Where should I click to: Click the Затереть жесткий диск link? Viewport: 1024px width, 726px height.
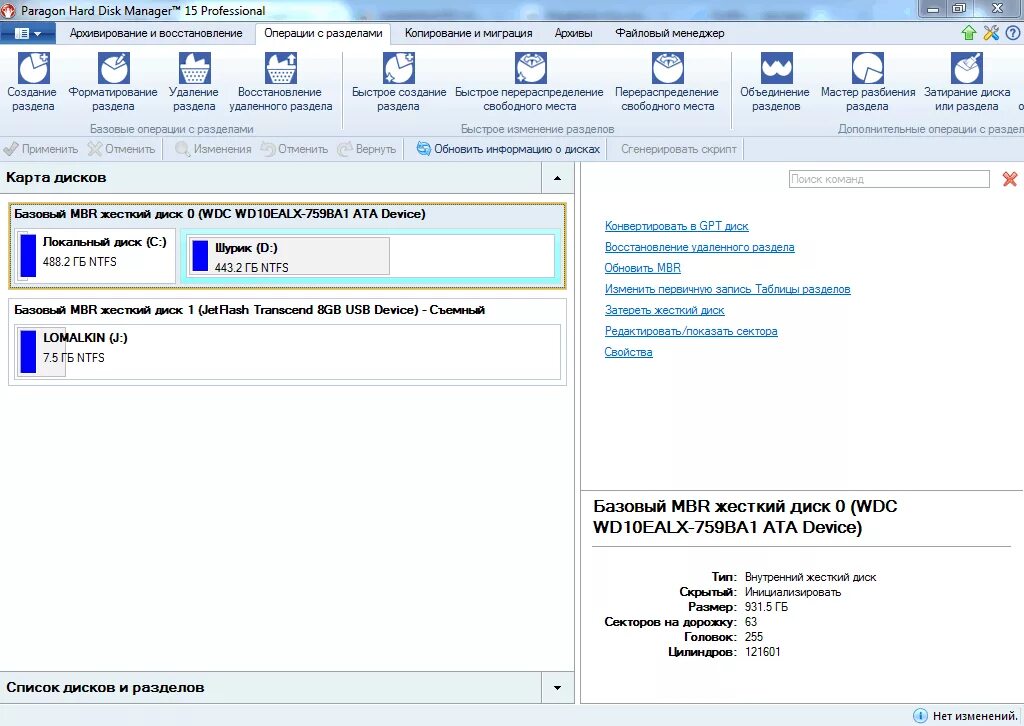[664, 310]
